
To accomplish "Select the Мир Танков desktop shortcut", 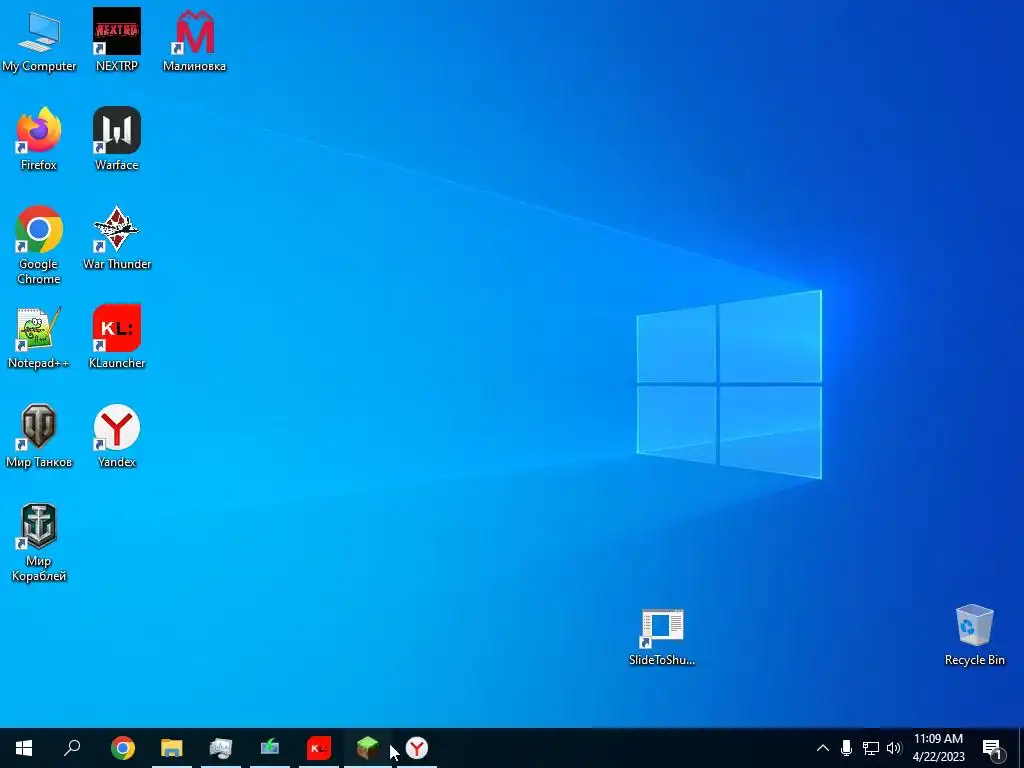I will [39, 437].
